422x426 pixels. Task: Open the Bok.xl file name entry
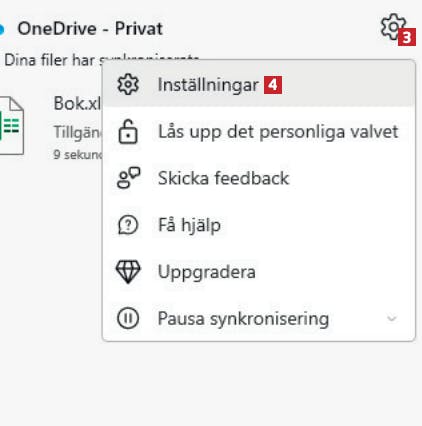[x=77, y=103]
